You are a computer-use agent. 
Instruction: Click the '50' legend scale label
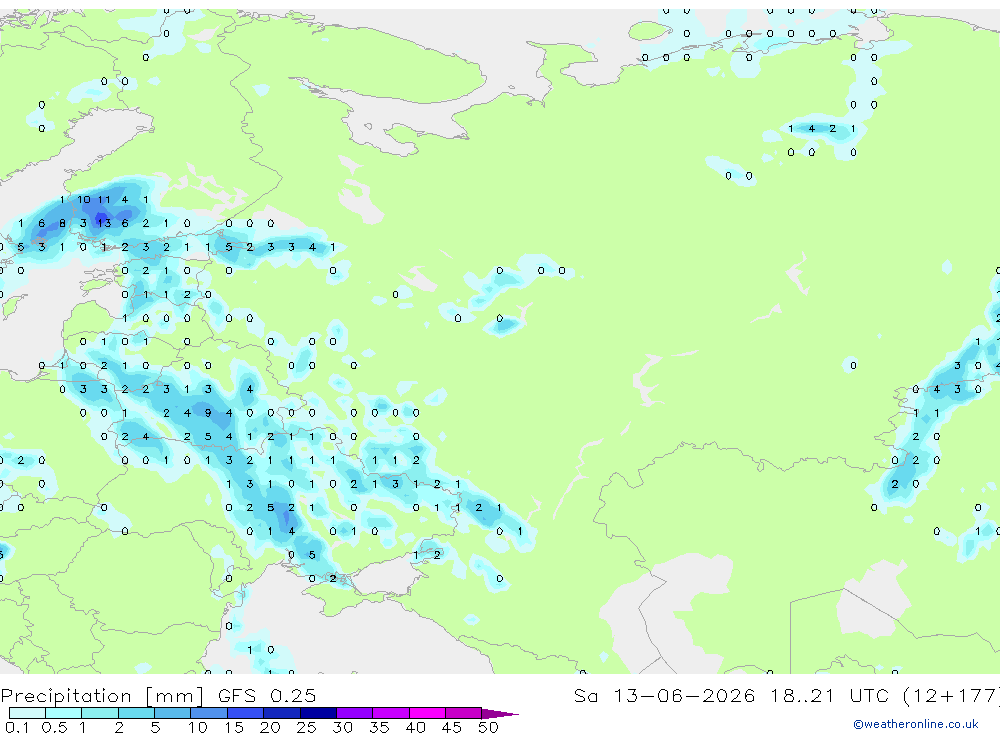pyautogui.click(x=488, y=727)
